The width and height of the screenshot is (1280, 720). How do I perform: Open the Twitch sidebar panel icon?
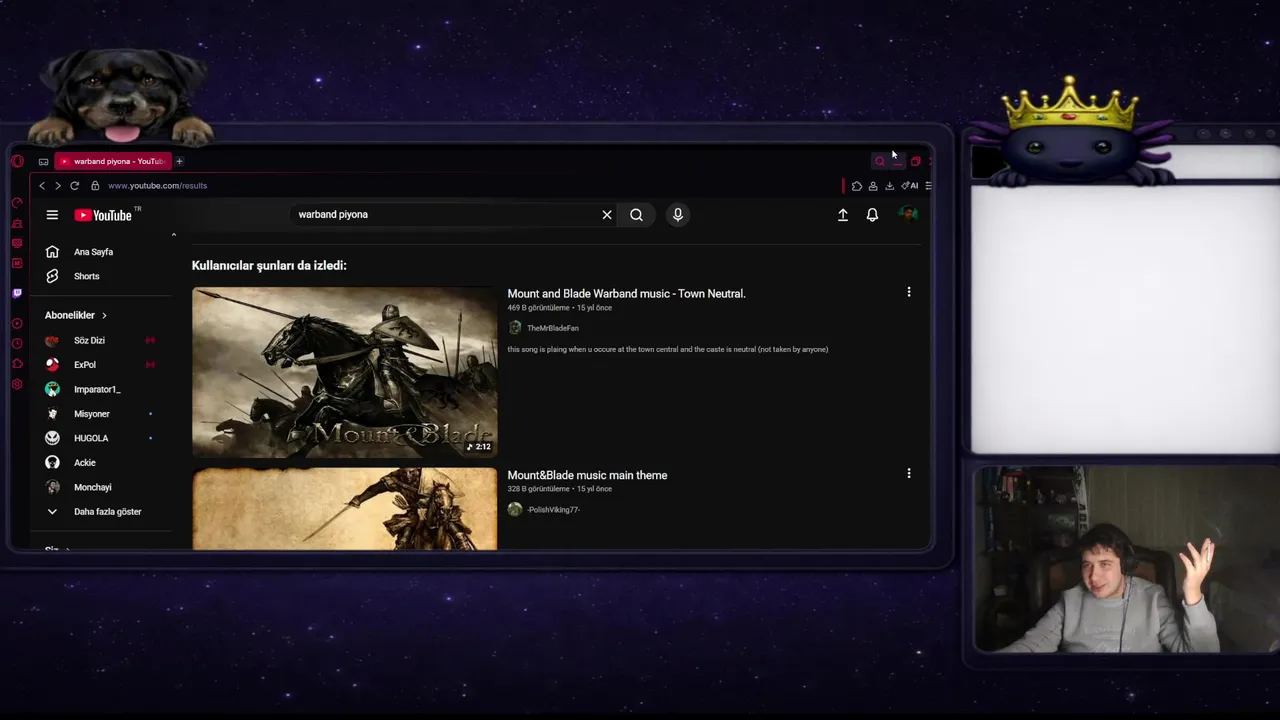point(17,293)
